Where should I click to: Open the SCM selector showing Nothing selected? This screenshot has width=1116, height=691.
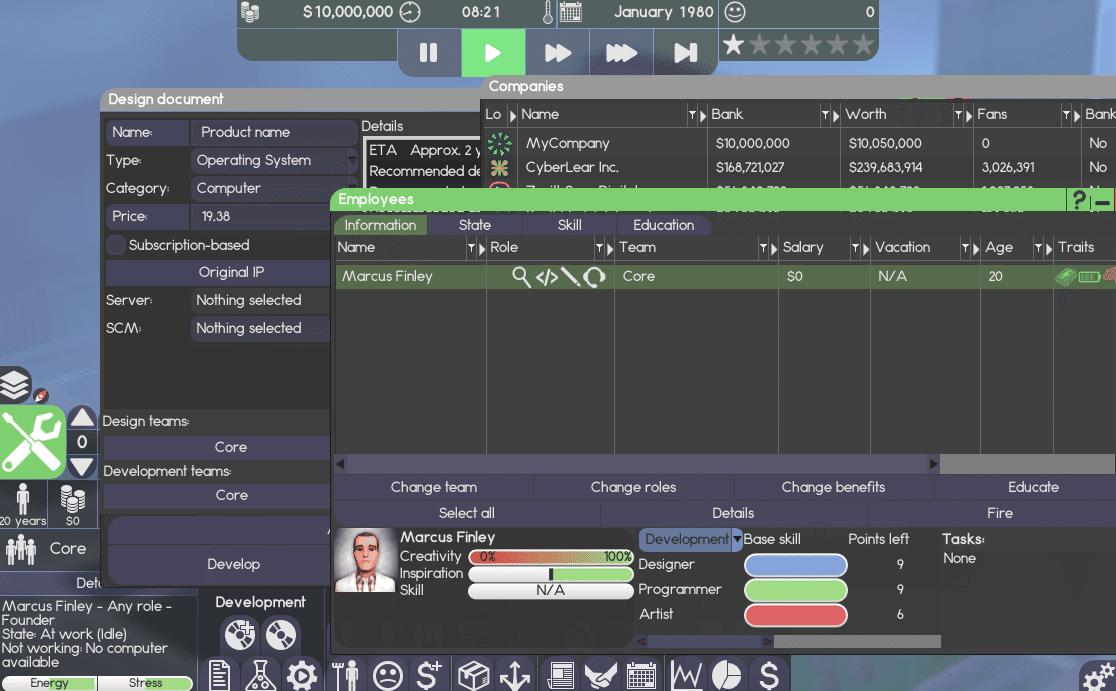click(x=260, y=328)
